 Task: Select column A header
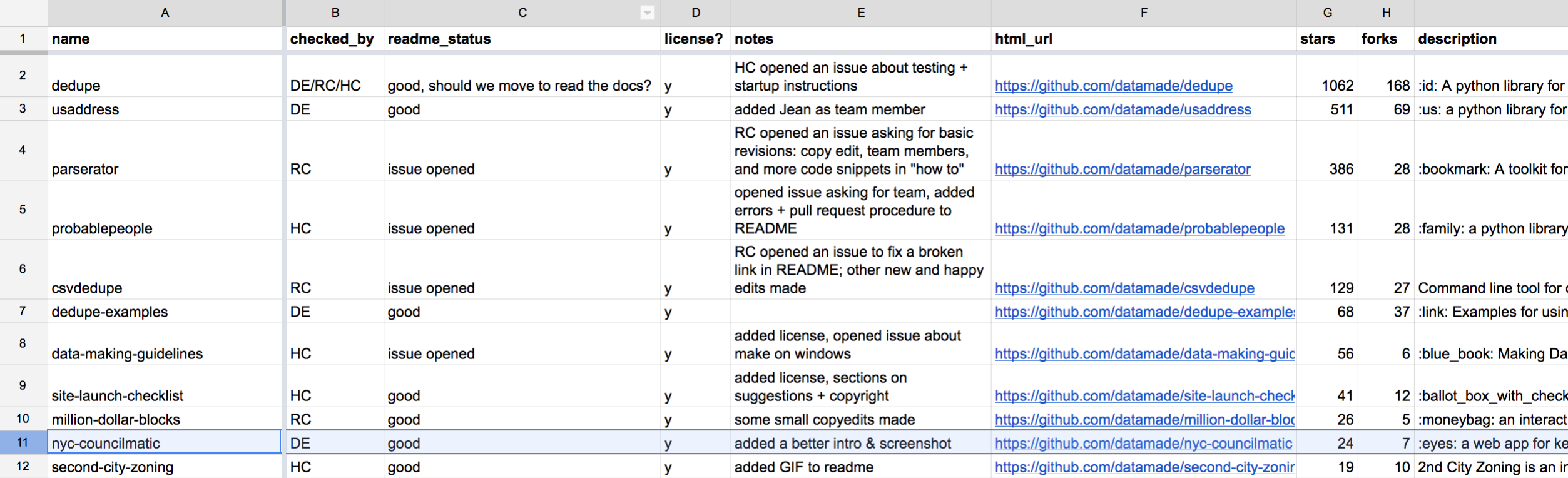click(x=165, y=13)
